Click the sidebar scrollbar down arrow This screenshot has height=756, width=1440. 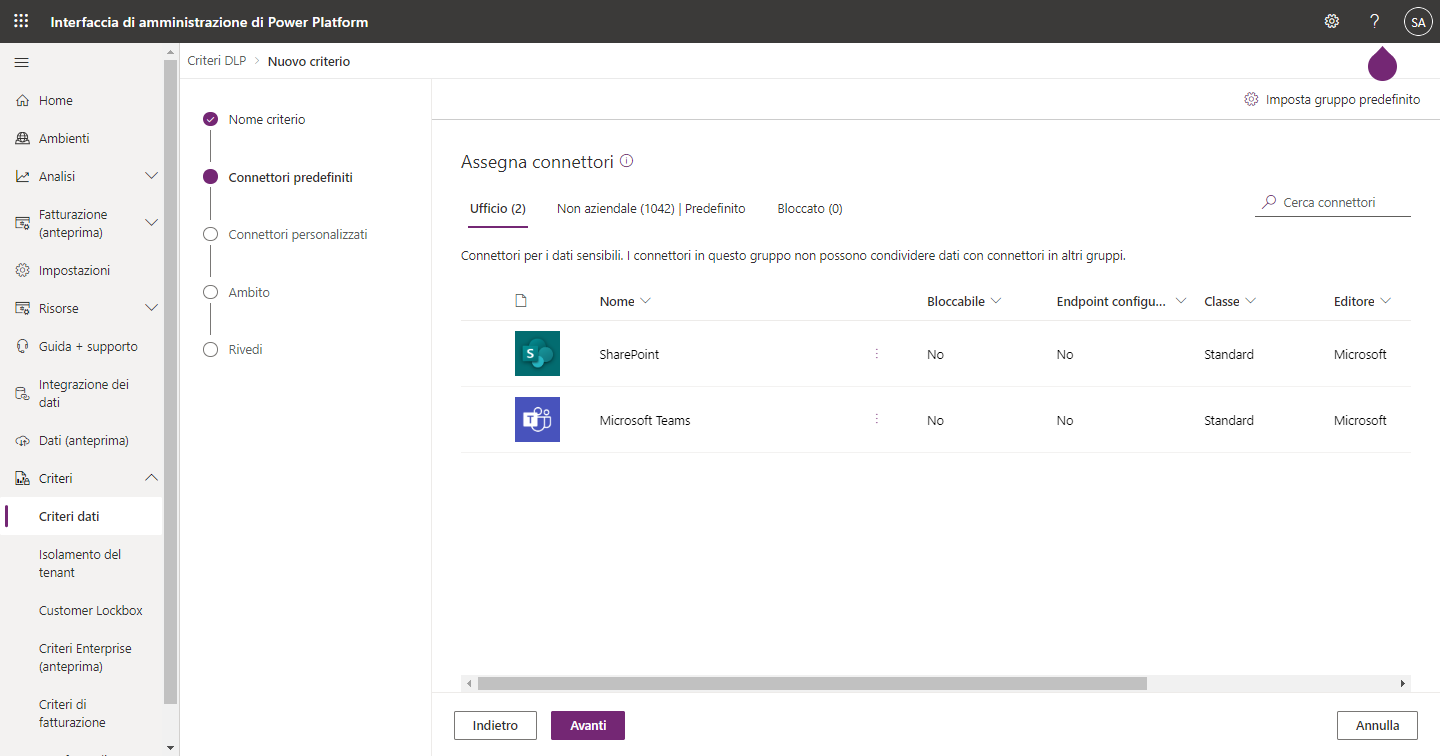(171, 748)
